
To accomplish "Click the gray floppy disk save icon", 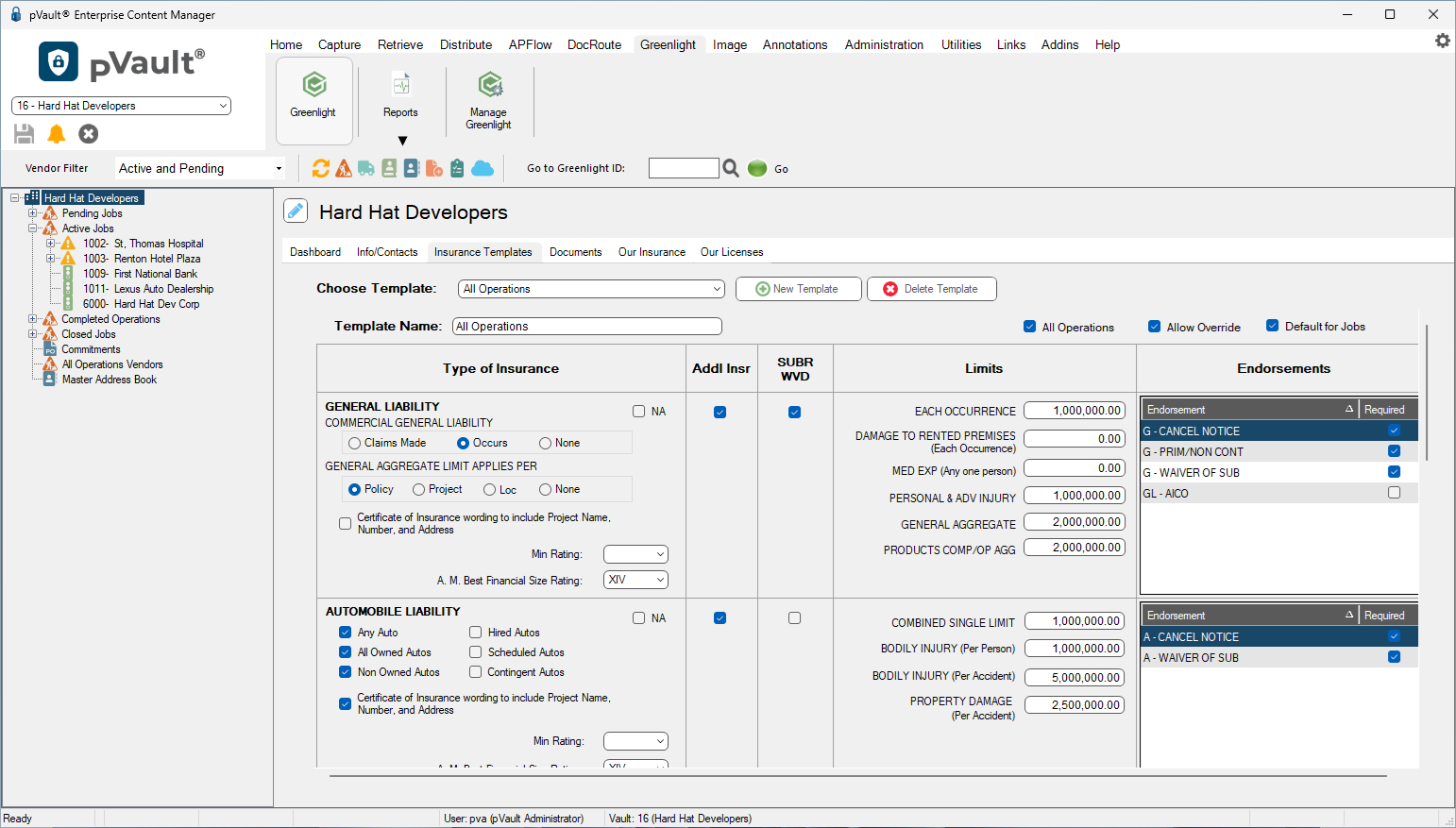I will click(25, 134).
